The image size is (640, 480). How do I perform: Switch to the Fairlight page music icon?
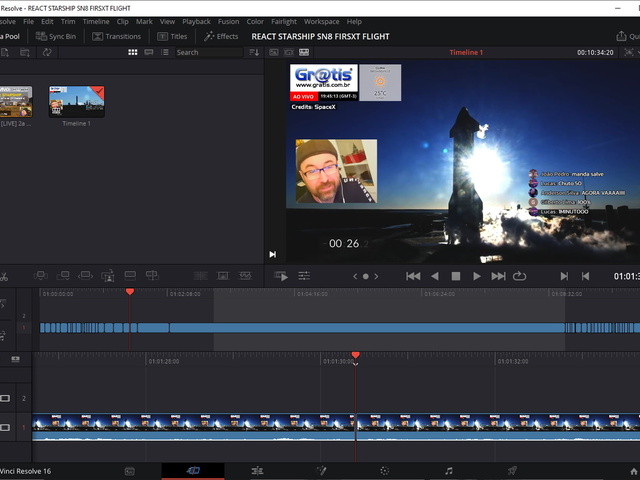pyautogui.click(x=448, y=470)
